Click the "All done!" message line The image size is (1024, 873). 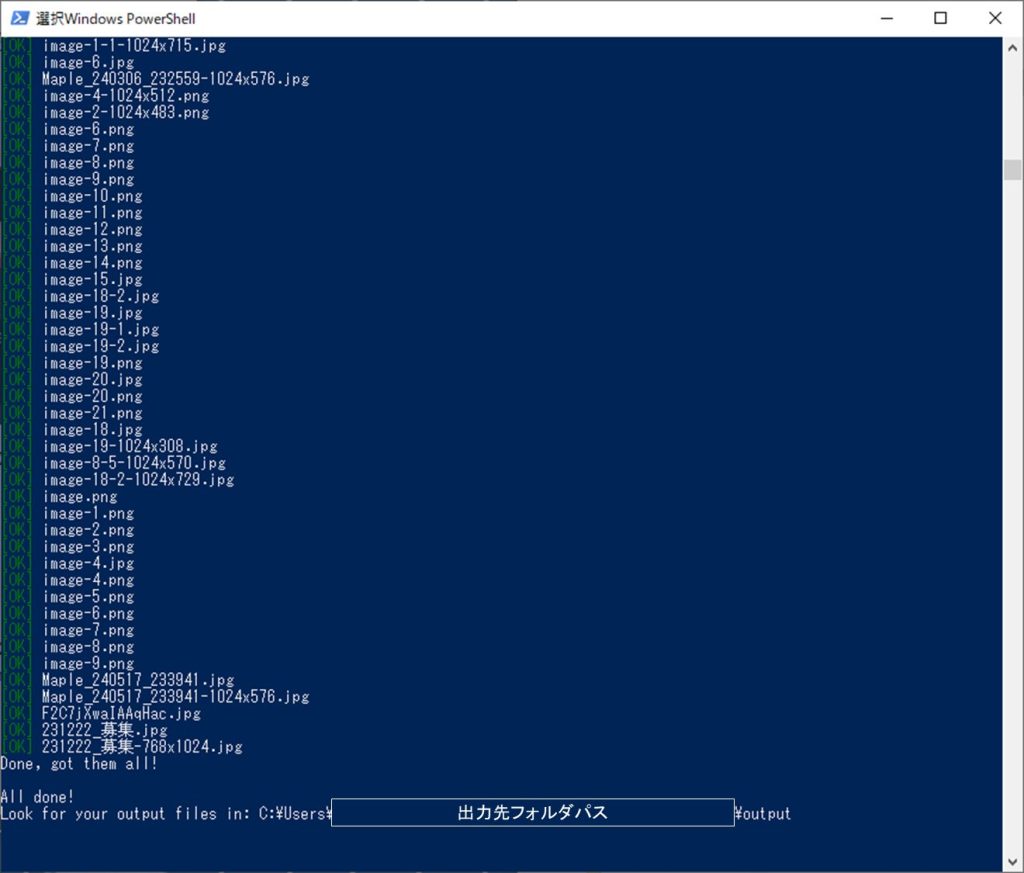coord(38,797)
